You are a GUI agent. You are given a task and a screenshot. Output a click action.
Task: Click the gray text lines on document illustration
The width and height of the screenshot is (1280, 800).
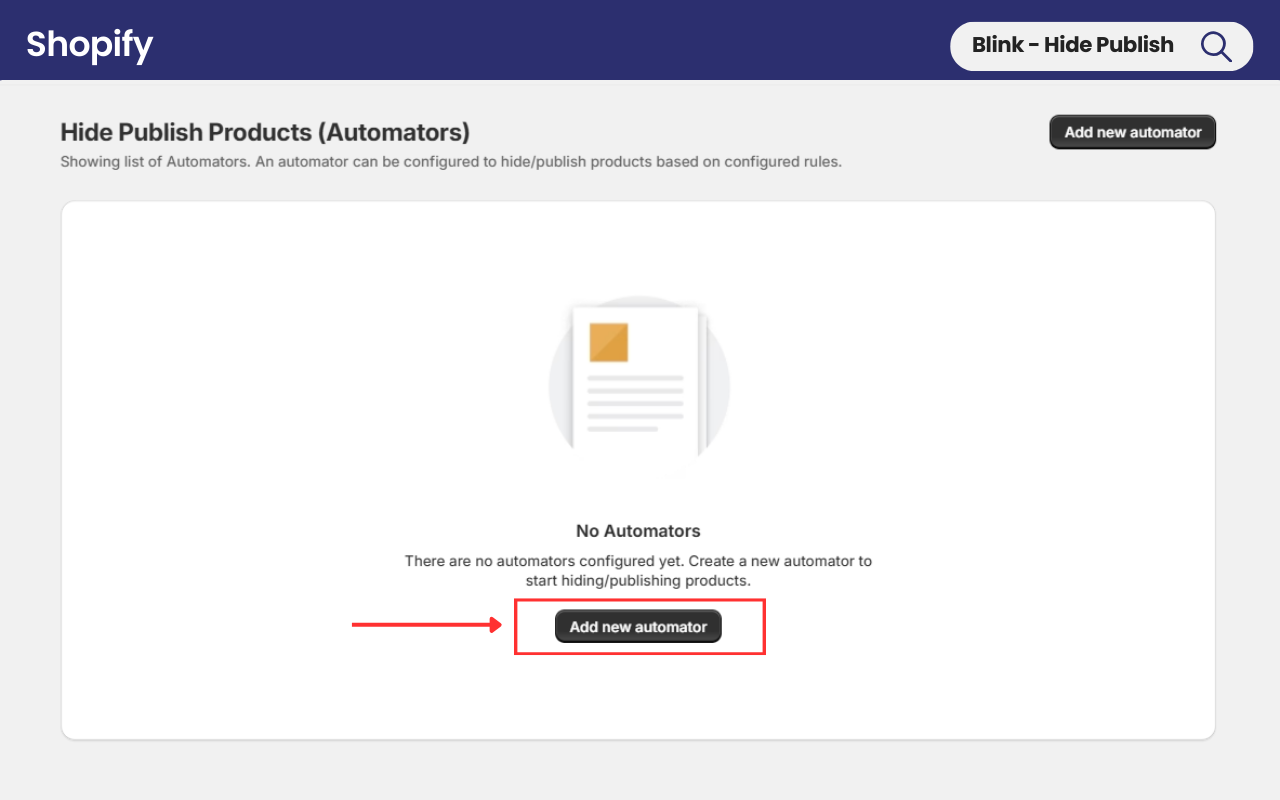635,403
